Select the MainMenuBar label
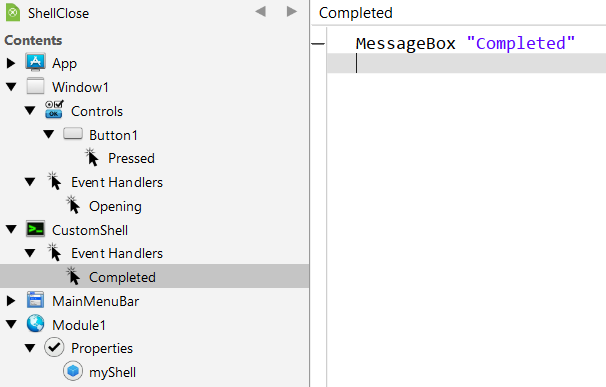Screen dimensions: 606x387 pos(95,301)
